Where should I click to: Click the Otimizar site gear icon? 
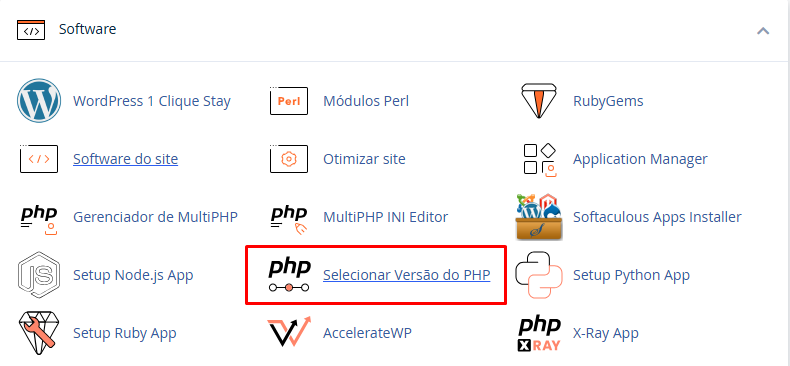289,159
